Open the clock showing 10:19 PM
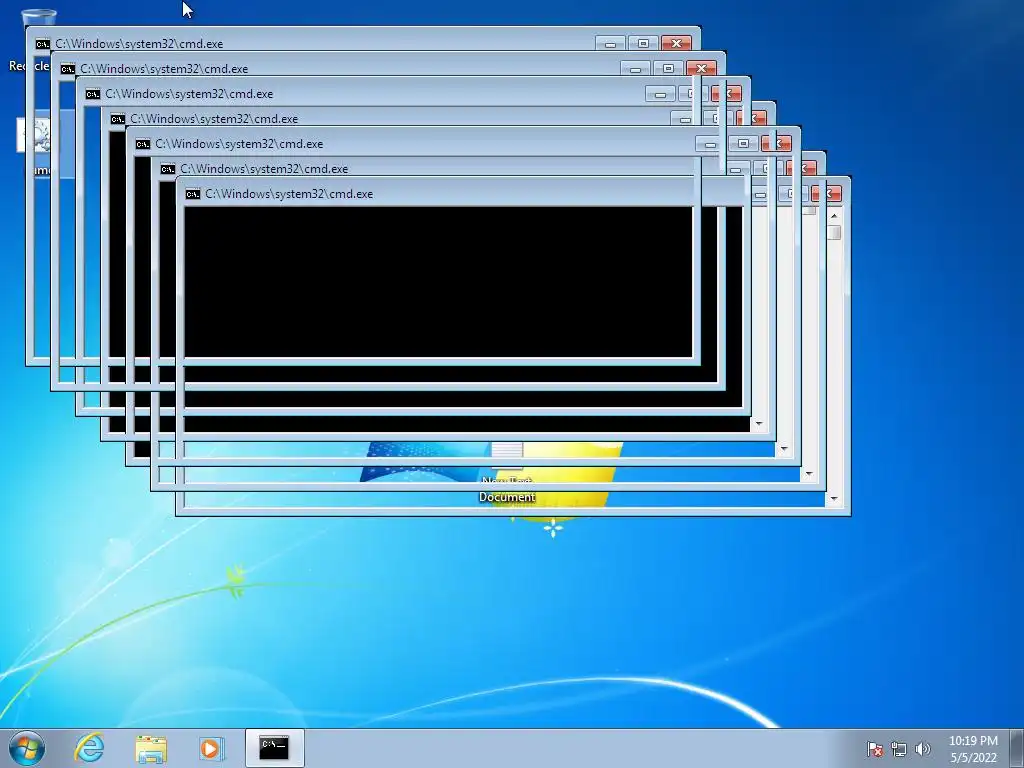The width and height of the screenshot is (1024, 768). click(973, 748)
